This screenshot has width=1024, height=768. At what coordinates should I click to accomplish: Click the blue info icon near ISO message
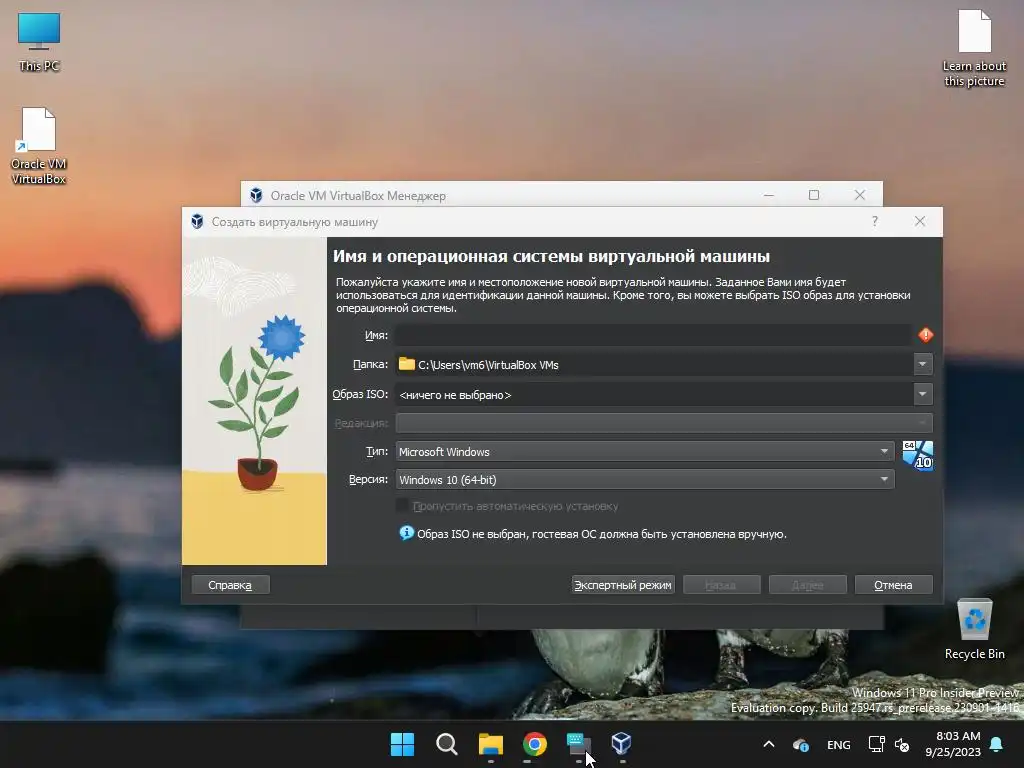coord(406,533)
